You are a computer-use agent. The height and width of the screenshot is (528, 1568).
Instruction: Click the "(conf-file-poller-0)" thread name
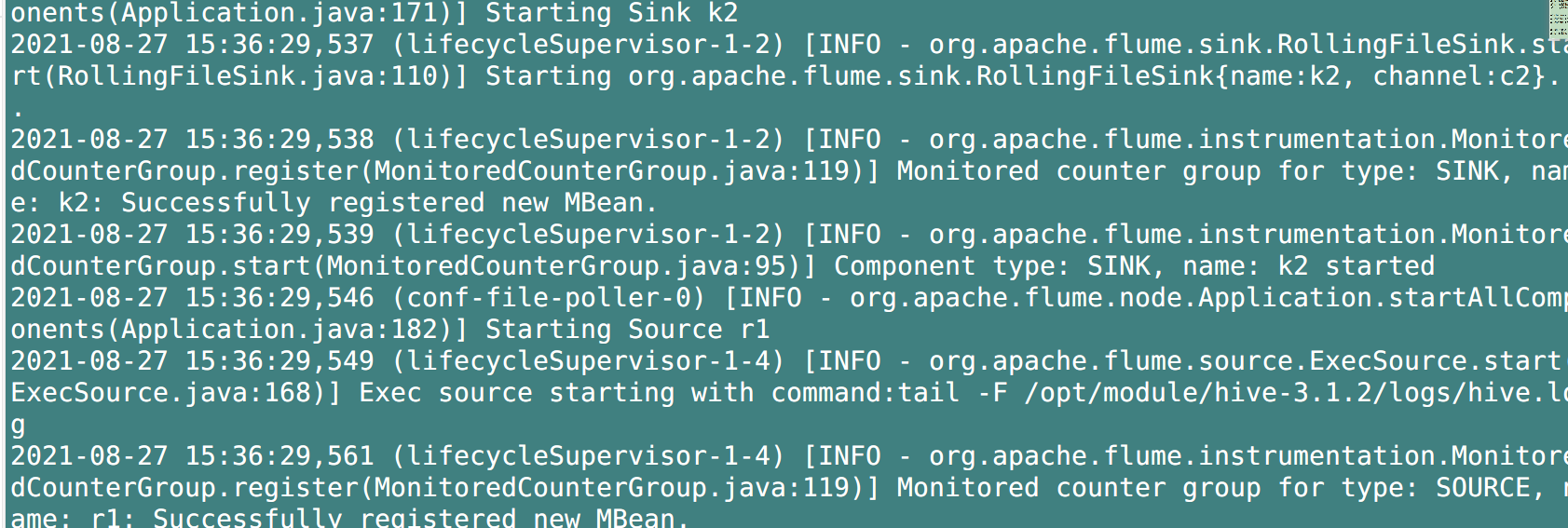(549, 298)
